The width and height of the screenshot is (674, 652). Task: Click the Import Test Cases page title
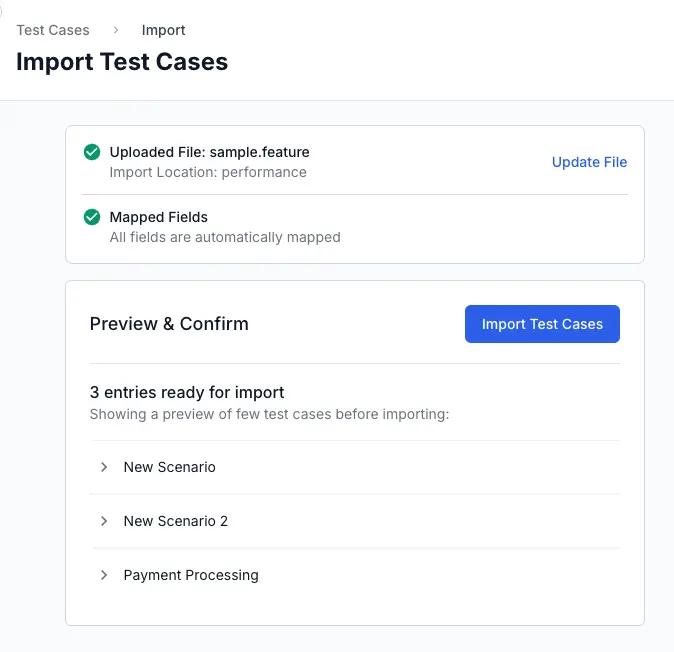[x=122, y=62]
